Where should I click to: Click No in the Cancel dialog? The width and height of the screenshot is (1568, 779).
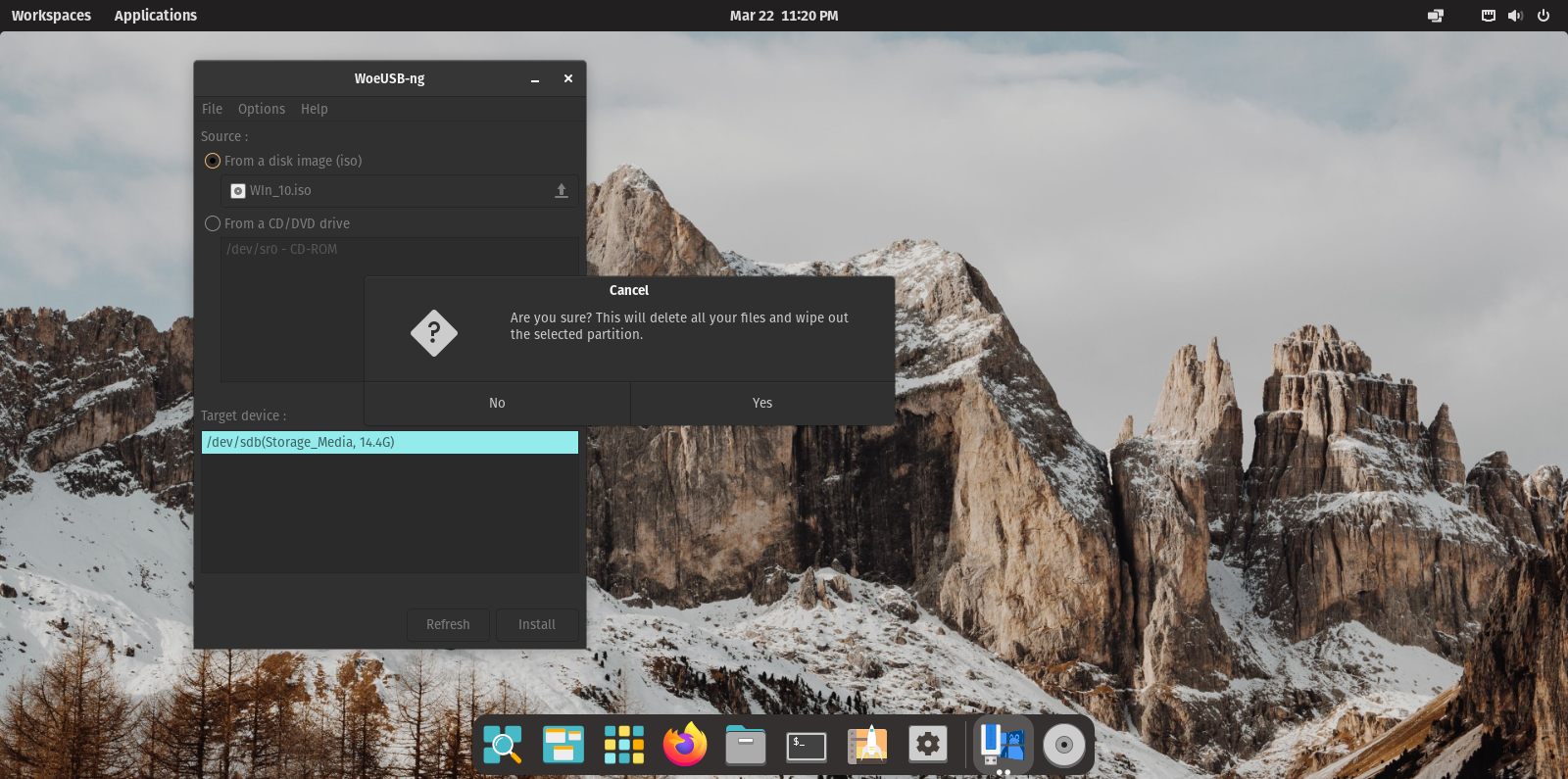point(497,403)
